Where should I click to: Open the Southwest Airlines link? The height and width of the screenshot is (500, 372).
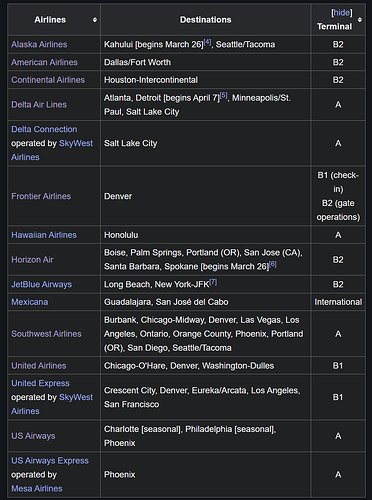click(46, 334)
